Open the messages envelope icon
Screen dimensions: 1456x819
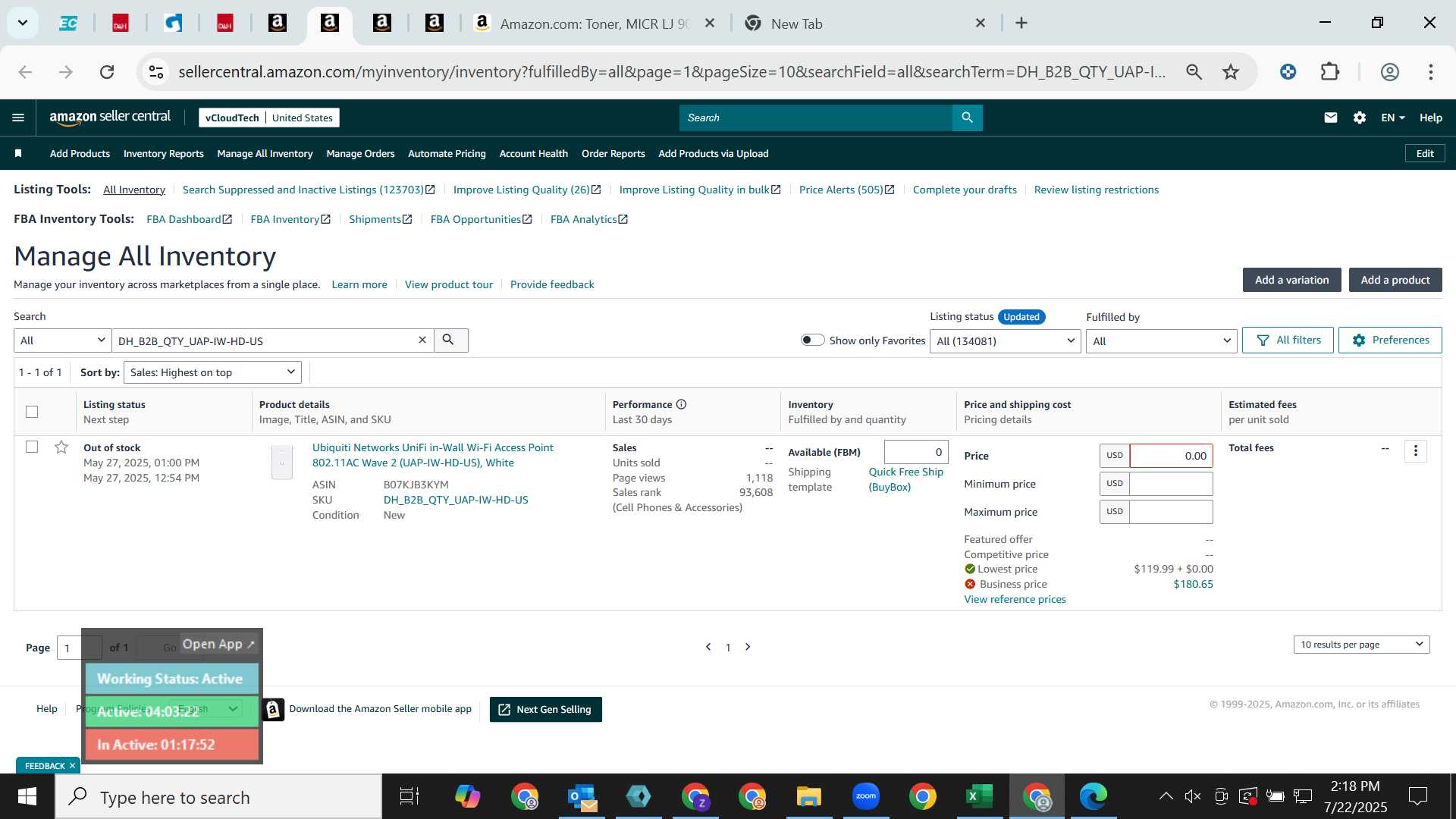(x=1330, y=118)
